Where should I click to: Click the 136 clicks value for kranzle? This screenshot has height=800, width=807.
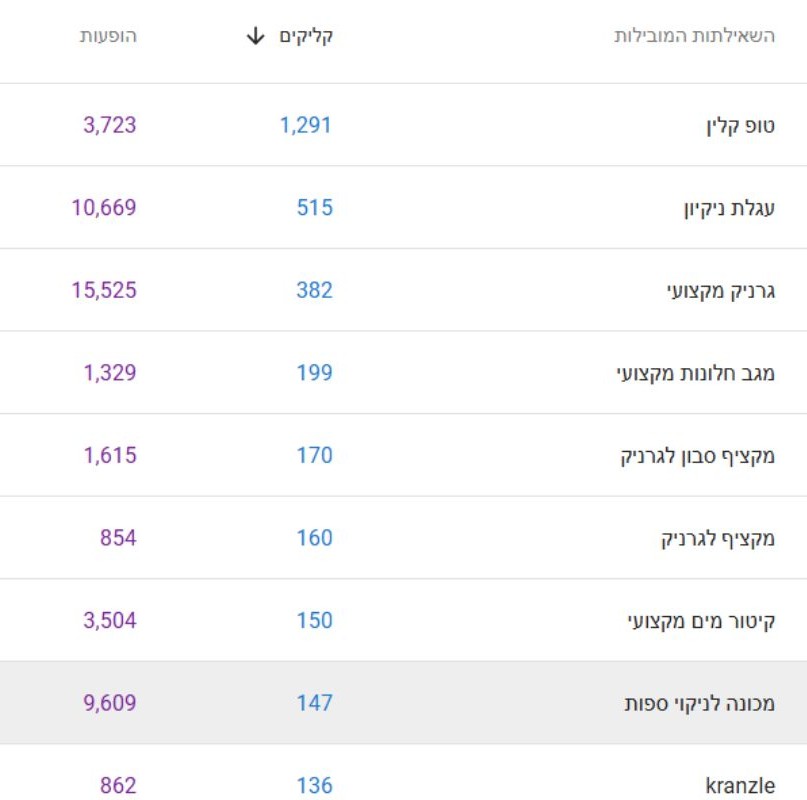coord(314,786)
